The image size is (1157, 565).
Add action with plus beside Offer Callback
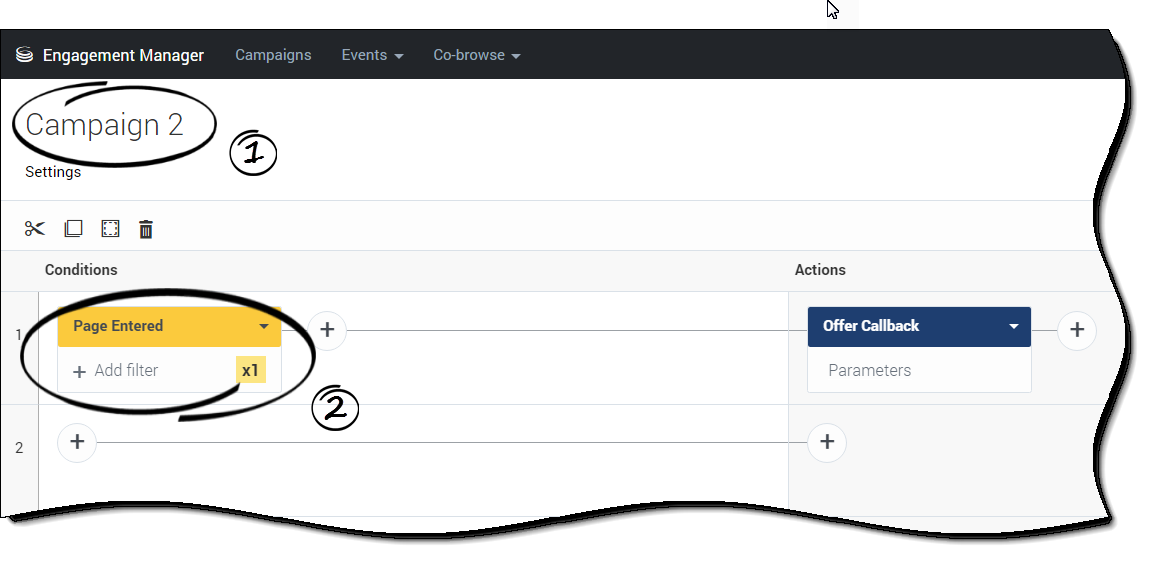[1077, 329]
